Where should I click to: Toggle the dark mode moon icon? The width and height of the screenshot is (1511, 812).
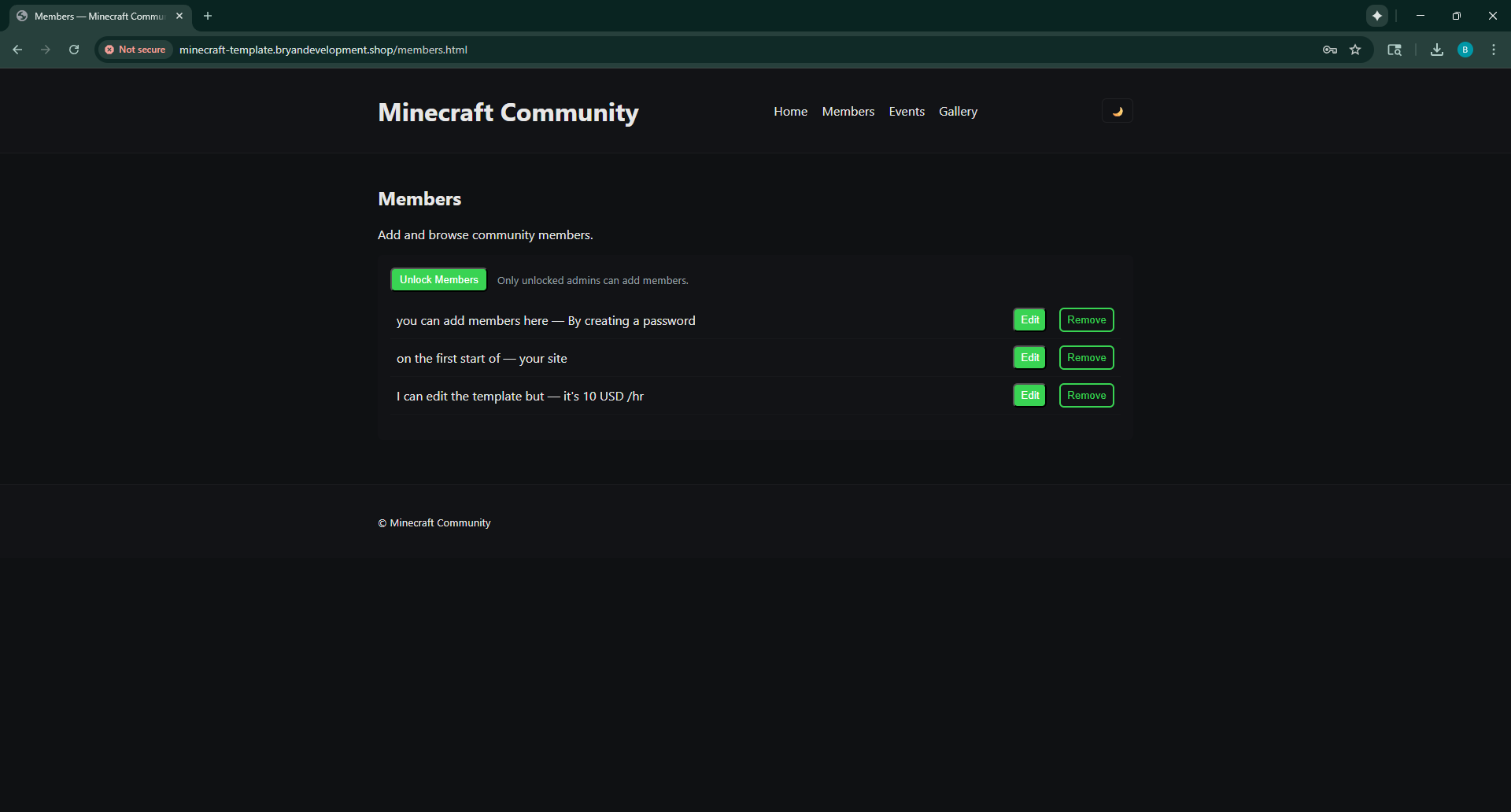point(1117,111)
